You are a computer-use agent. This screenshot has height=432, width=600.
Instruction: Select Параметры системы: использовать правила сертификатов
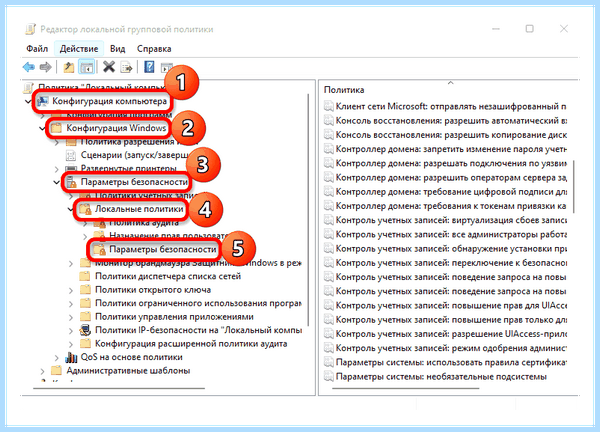pyautogui.click(x=451, y=362)
